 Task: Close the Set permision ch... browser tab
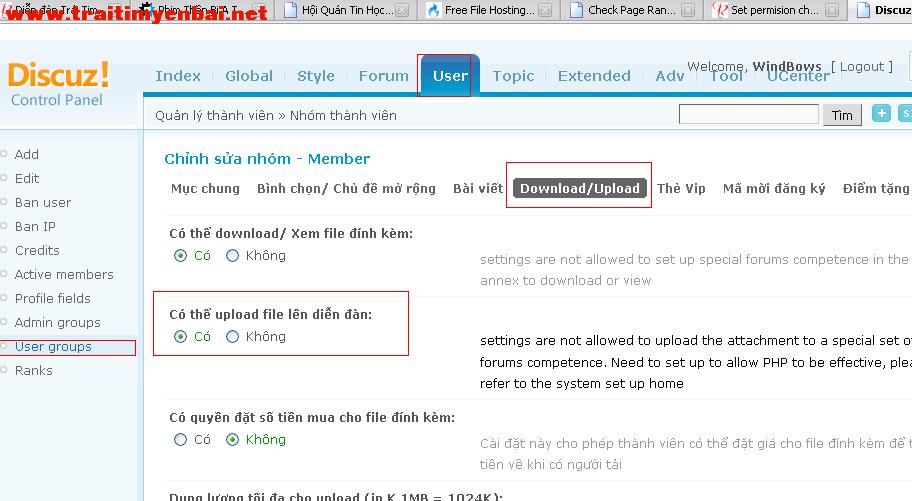pos(832,10)
